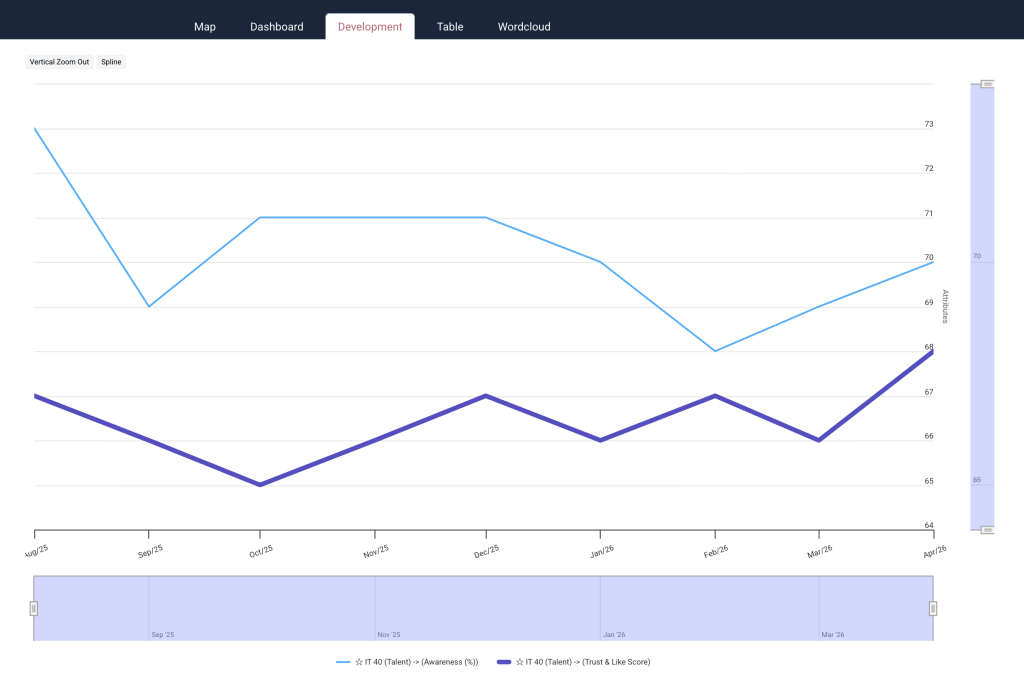1024x688 pixels.
Task: Click the purple Trust & Like legend marker
Action: click(504, 662)
